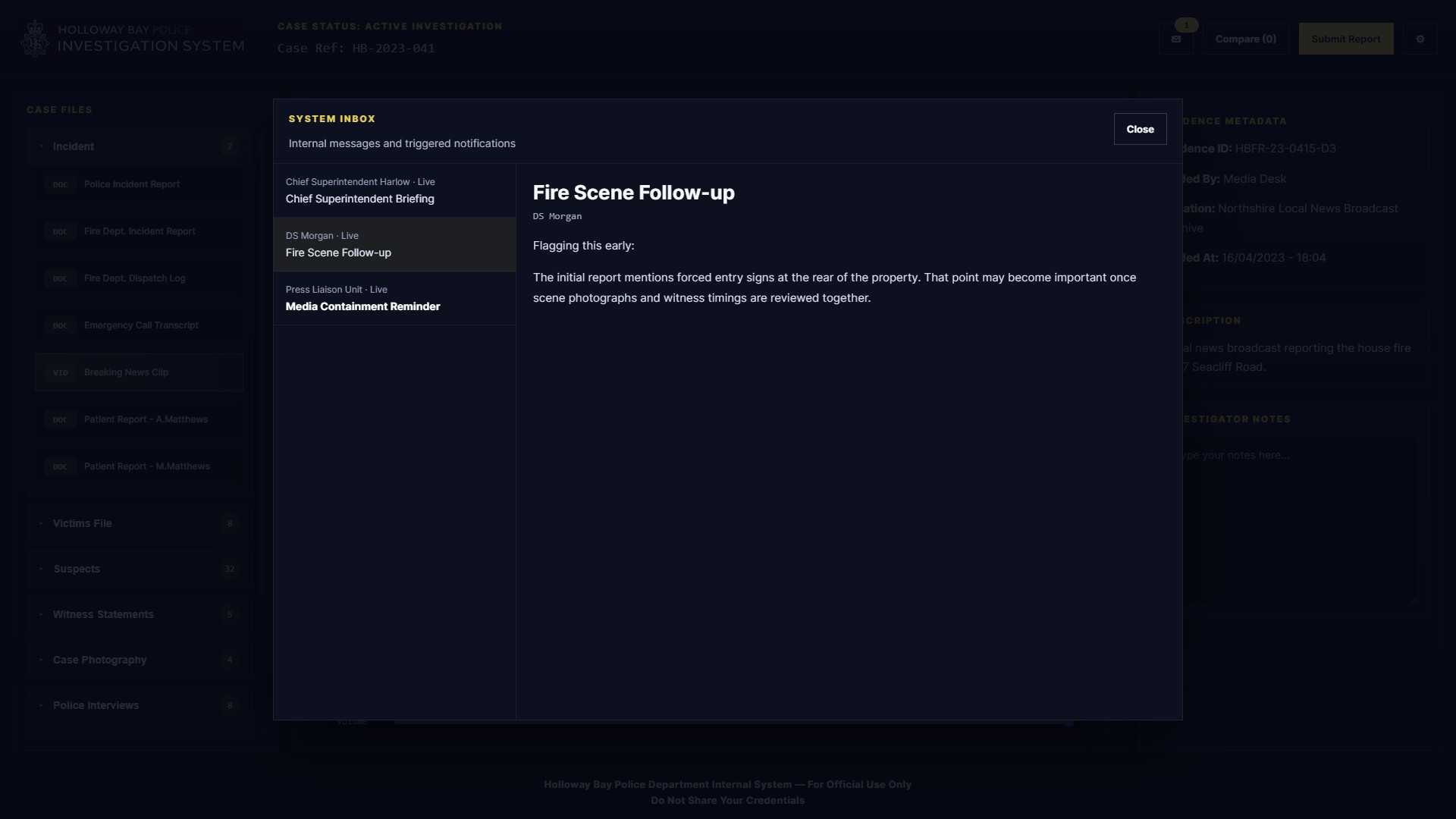Screen dimensions: 1456x819
Task: Click DOC icon beside Police Incident Report
Action: coord(61,184)
